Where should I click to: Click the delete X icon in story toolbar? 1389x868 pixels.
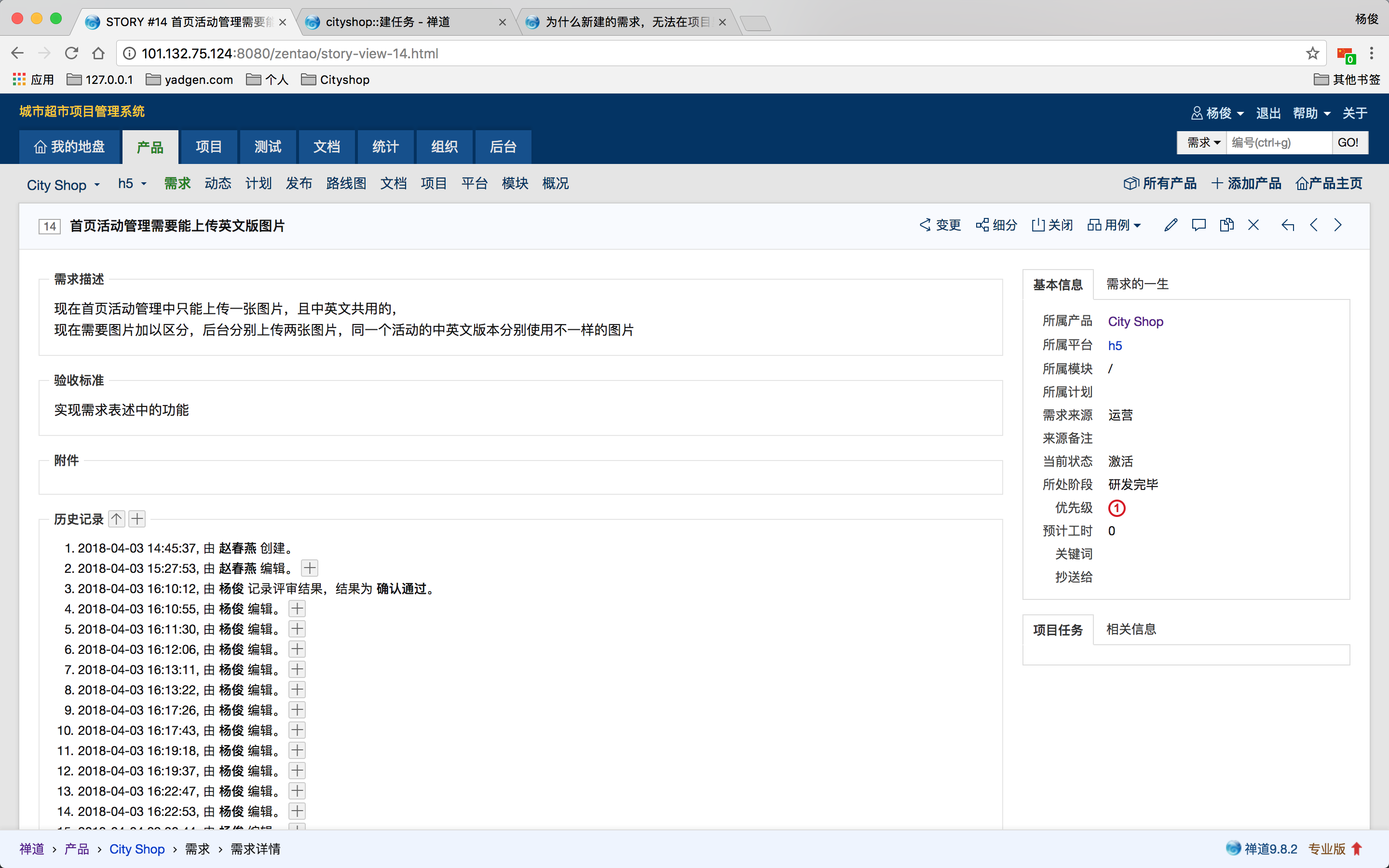pos(1253,225)
